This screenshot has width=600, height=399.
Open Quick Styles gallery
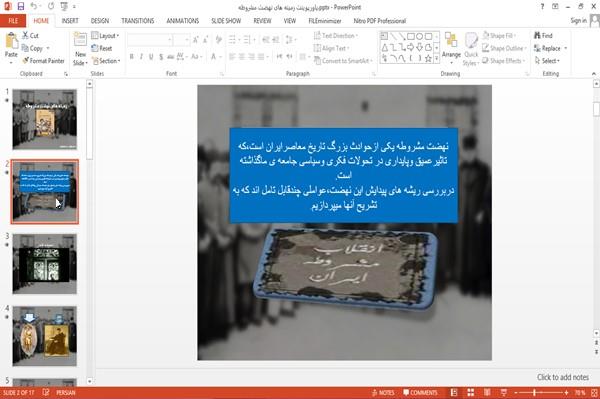pos(471,49)
